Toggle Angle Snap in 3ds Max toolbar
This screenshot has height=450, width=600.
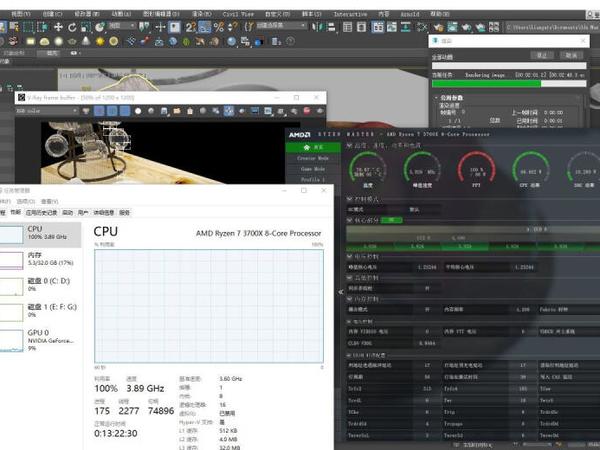coord(204,27)
